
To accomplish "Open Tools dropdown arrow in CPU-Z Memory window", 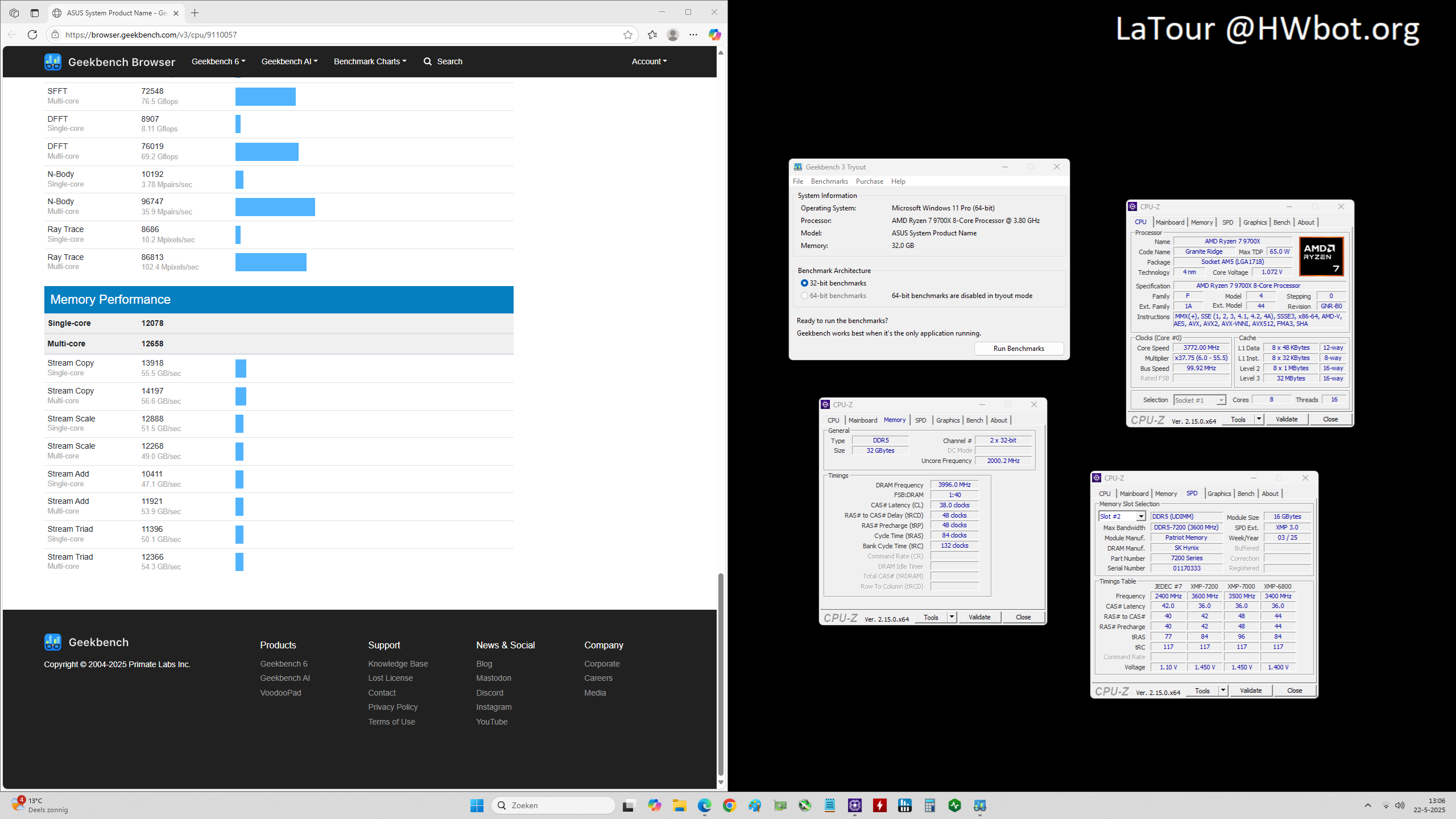I will point(952,617).
